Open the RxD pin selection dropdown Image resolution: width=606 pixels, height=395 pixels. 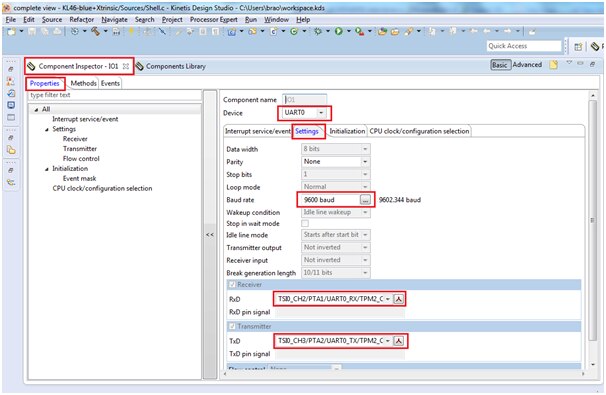pyautogui.click(x=388, y=299)
